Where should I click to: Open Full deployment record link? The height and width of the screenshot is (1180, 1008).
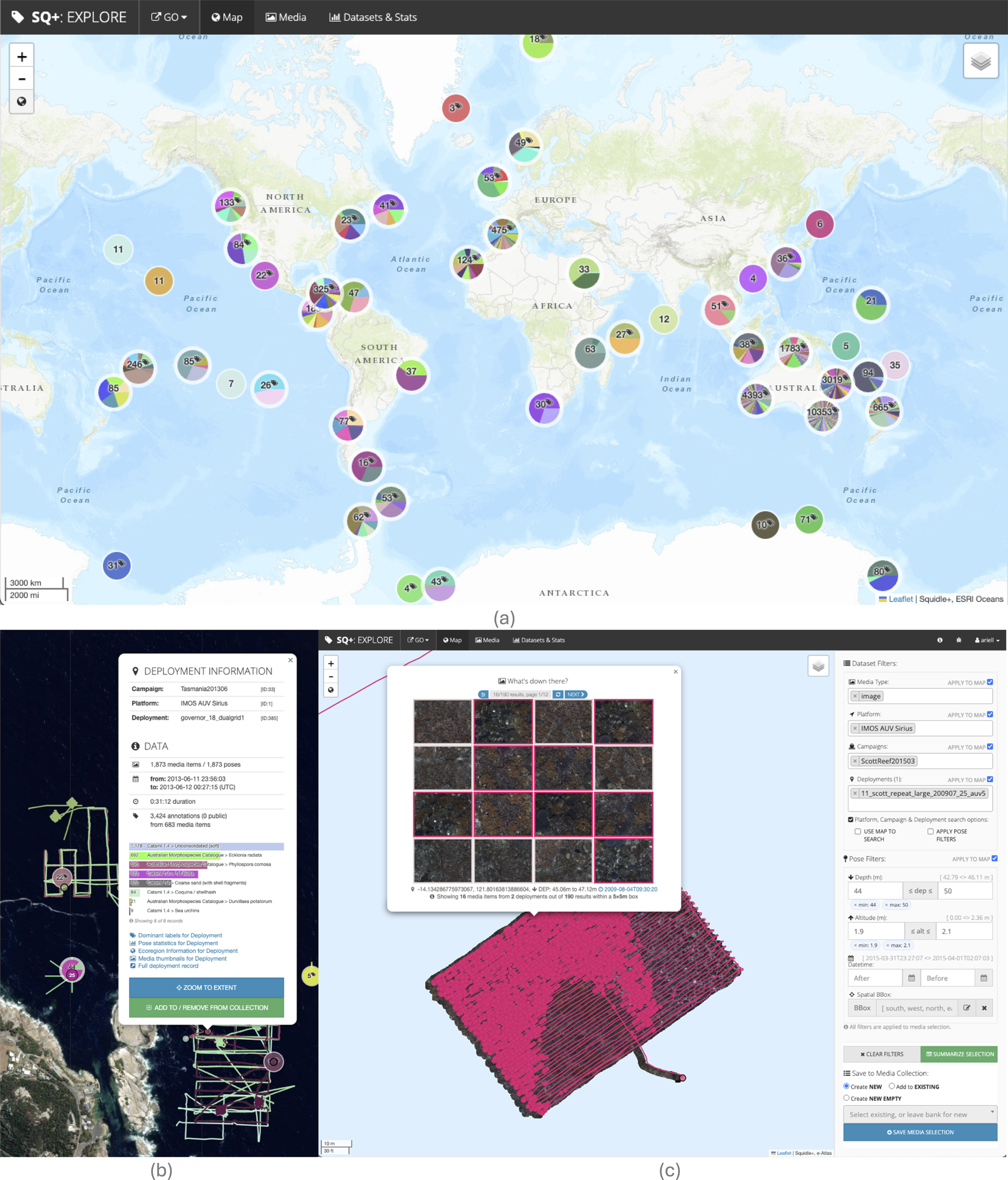(x=168, y=966)
